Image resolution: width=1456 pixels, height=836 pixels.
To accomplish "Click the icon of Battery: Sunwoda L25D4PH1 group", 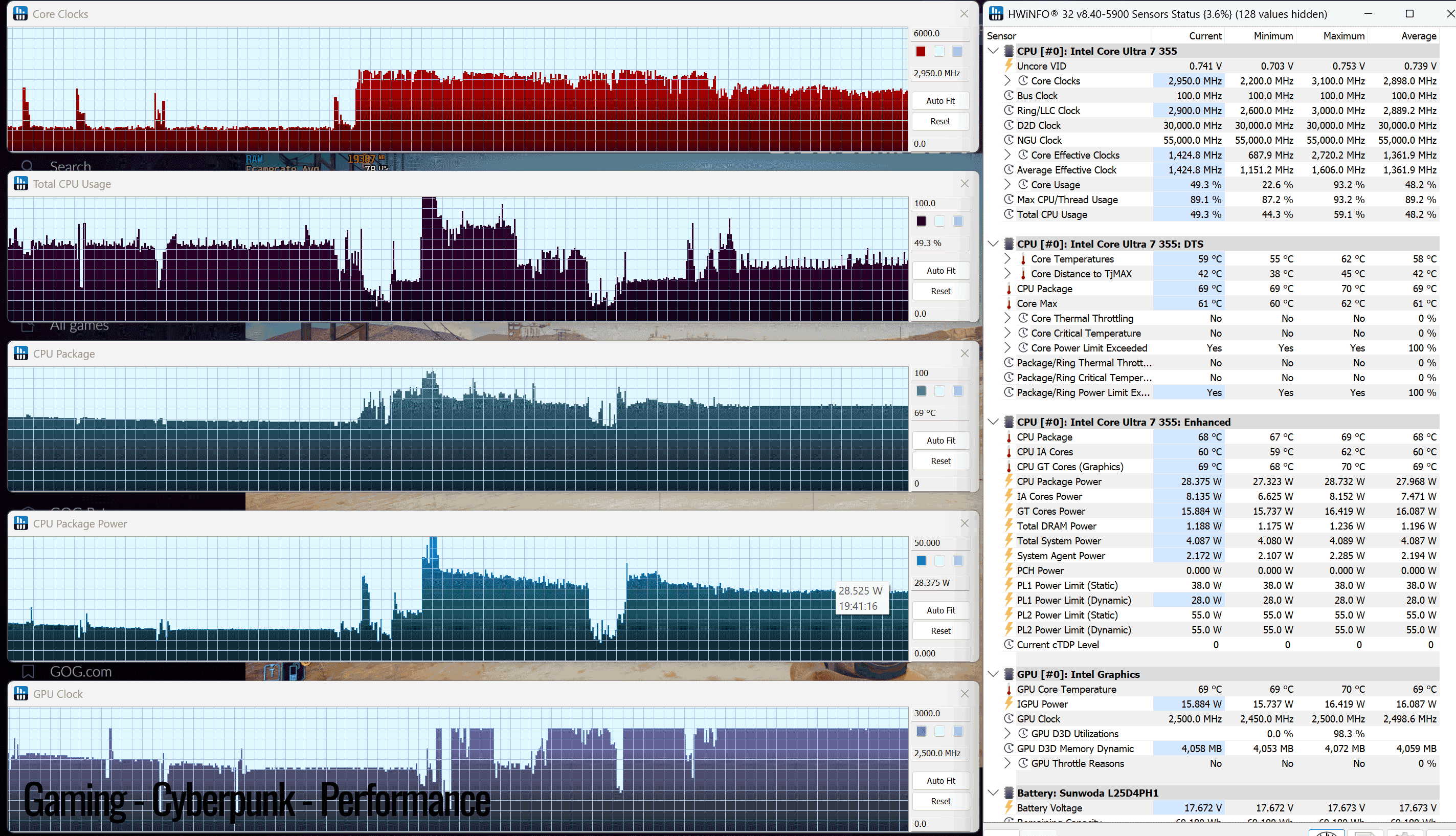I will point(1009,793).
